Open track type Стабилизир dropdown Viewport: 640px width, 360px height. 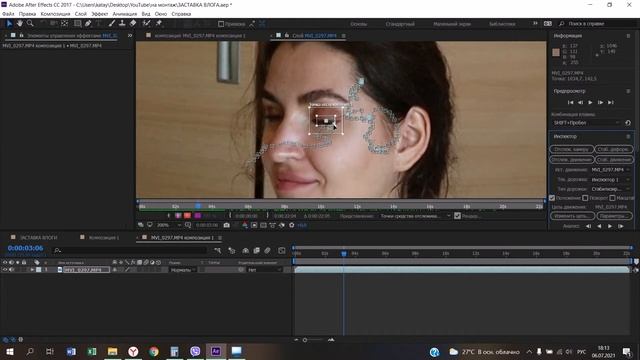point(610,189)
